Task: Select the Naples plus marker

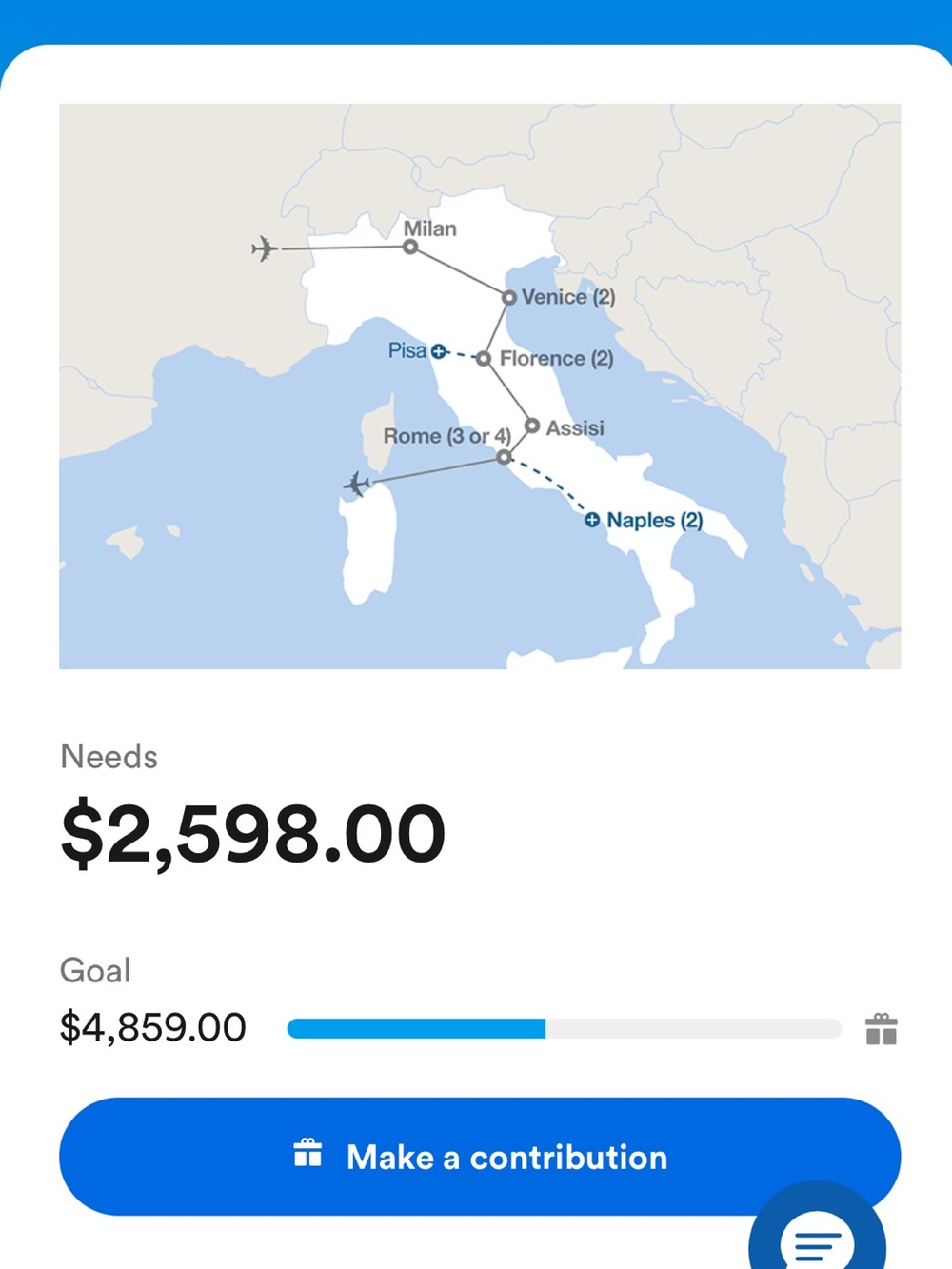Action: coord(592,520)
